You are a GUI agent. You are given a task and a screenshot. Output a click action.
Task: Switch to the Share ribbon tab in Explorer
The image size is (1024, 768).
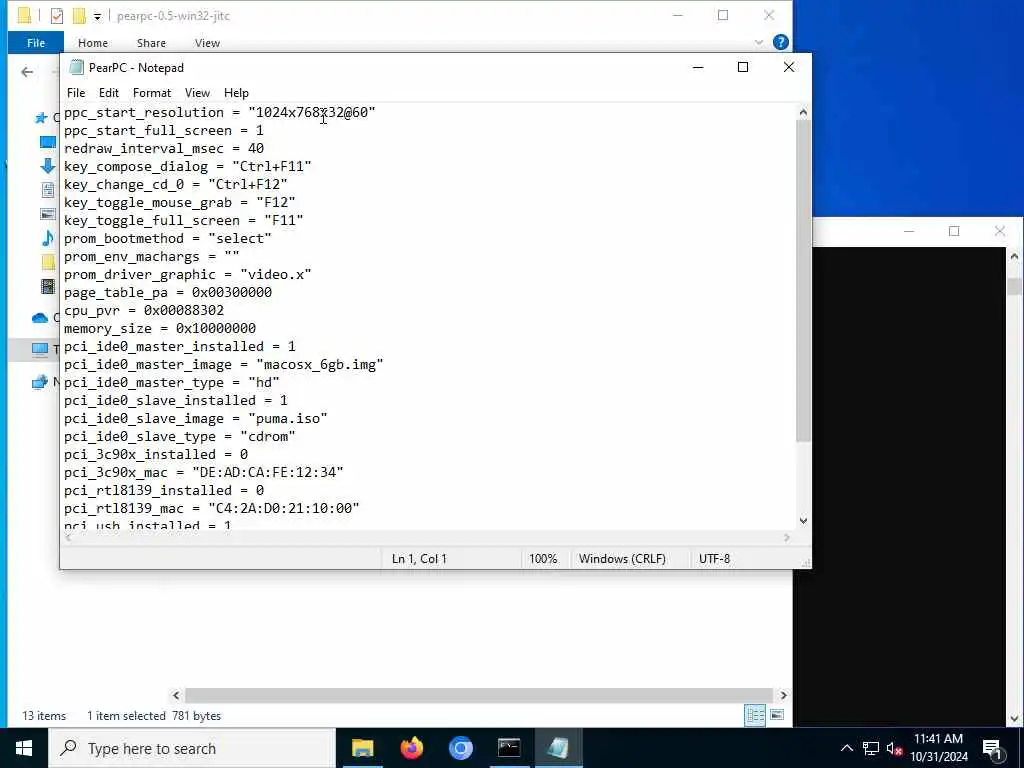click(151, 42)
